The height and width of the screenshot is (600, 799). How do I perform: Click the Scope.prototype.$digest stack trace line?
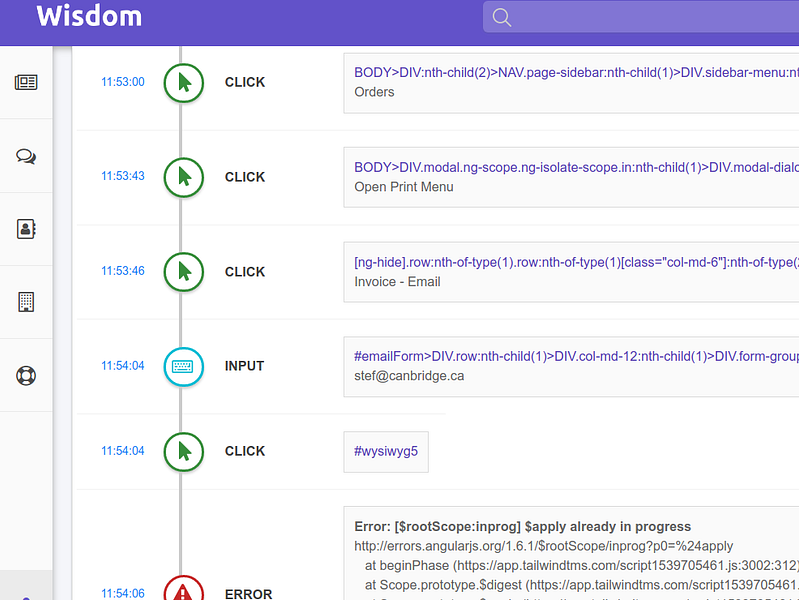(581, 585)
